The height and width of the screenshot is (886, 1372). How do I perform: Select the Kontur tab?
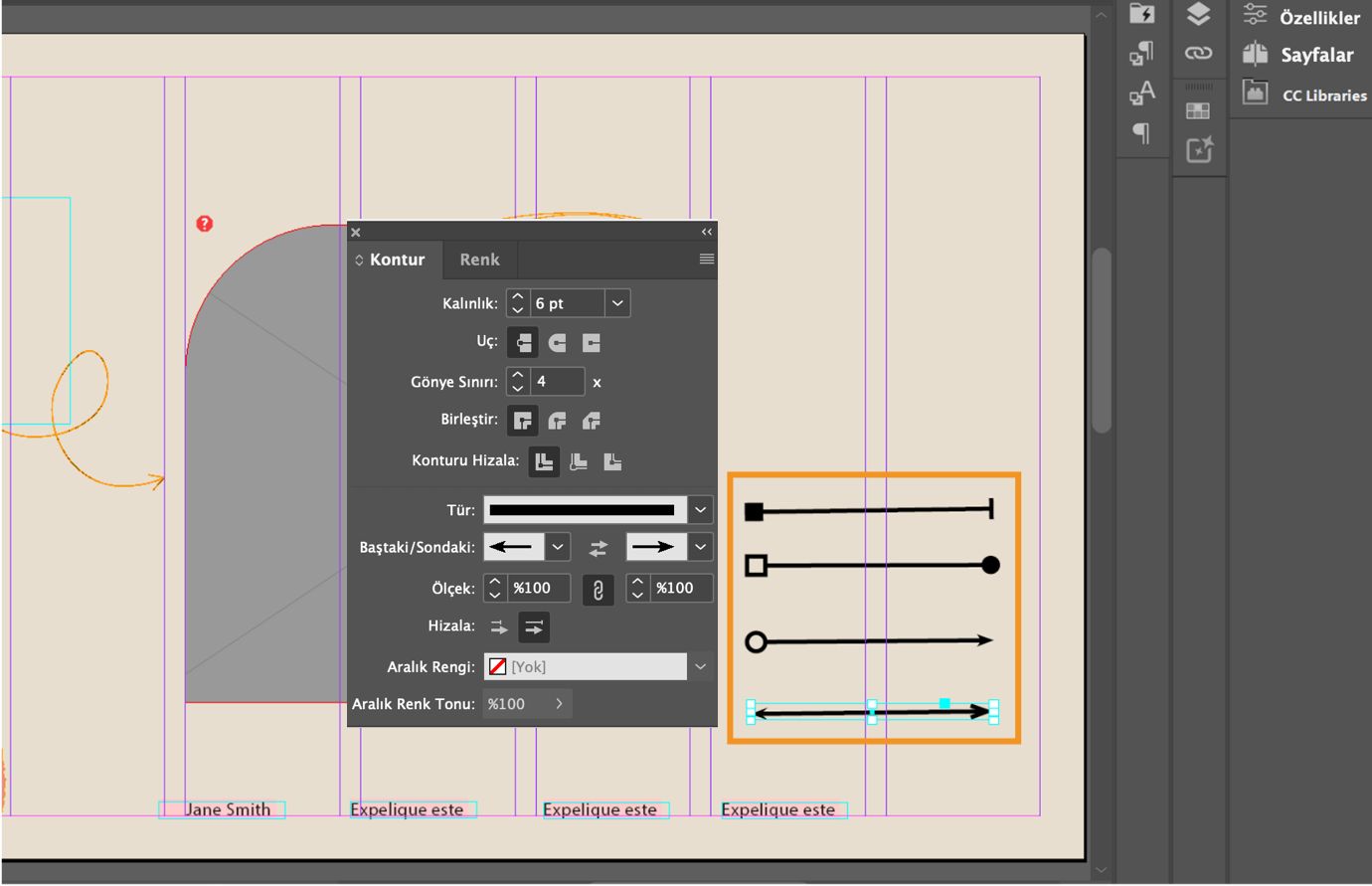(x=397, y=260)
